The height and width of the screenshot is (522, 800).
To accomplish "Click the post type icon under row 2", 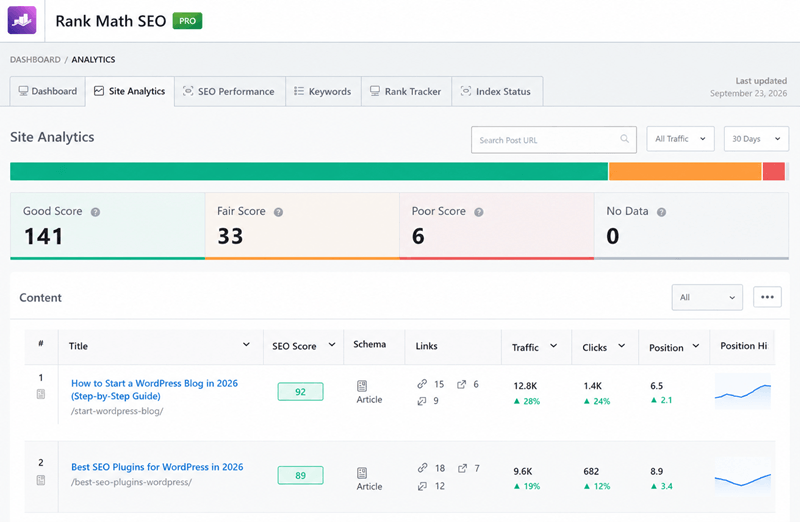I will tap(41, 480).
